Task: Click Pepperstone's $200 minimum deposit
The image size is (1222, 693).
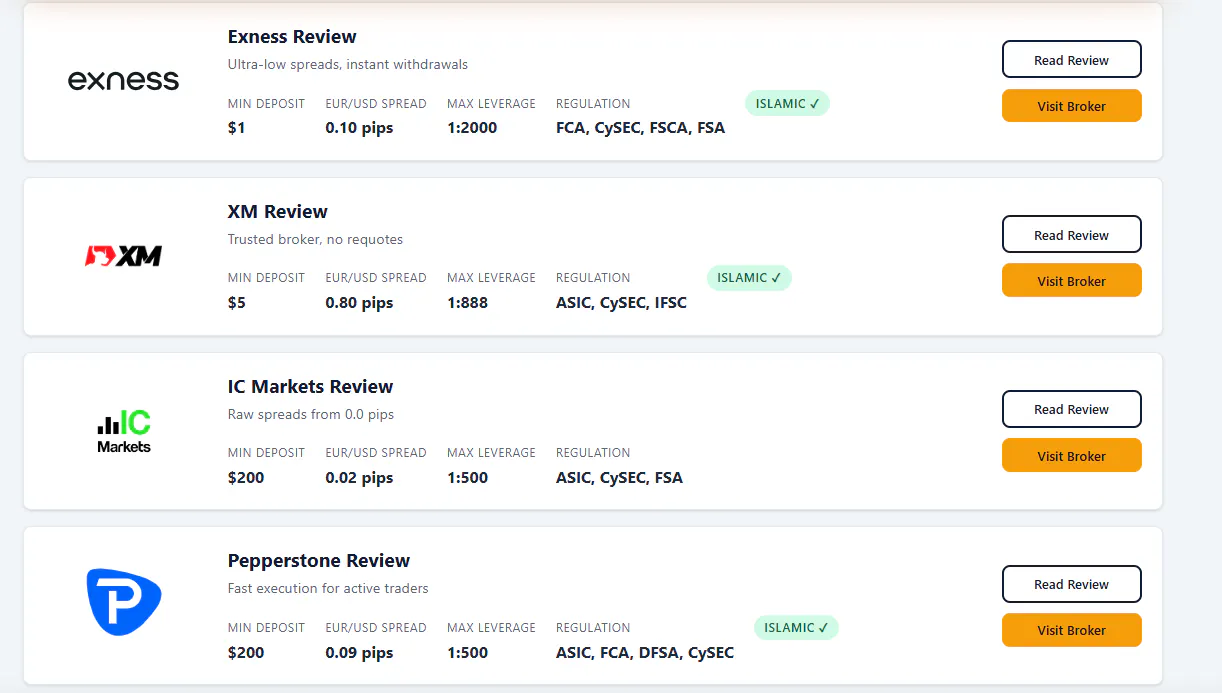Action: click(246, 653)
